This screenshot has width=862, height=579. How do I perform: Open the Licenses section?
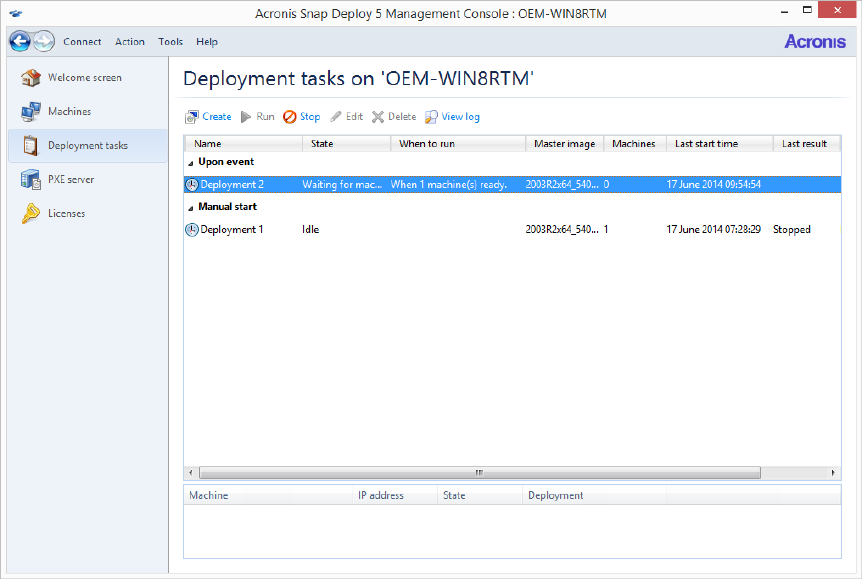88,213
